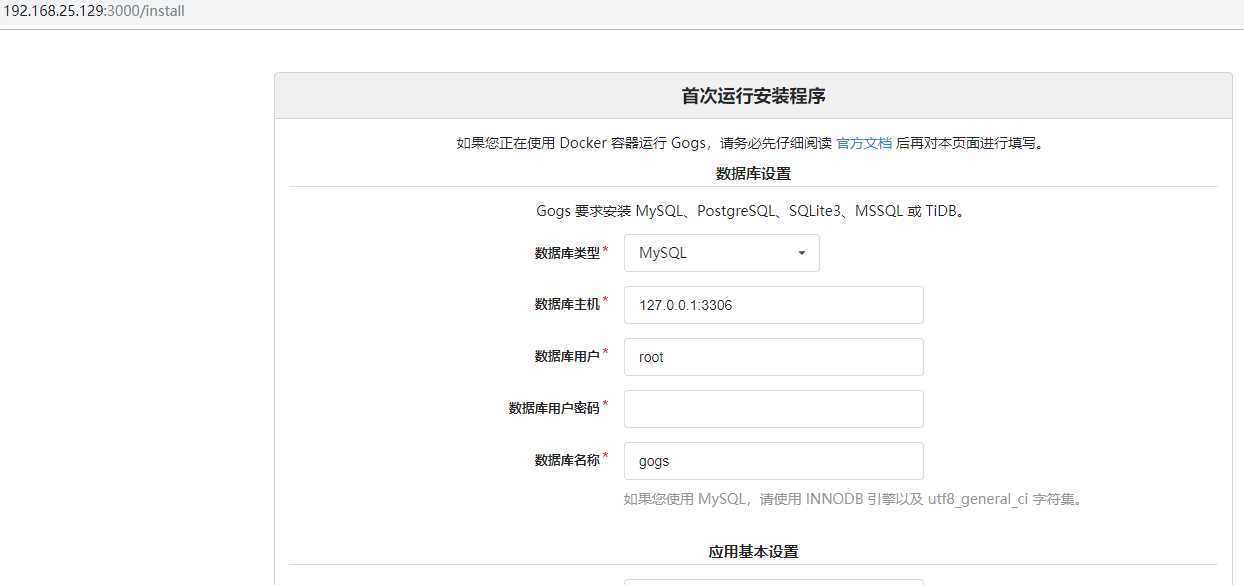This screenshot has height=585, width=1244.
Task: Open the 数据库类型 MySQL dropdown
Action: 721,253
